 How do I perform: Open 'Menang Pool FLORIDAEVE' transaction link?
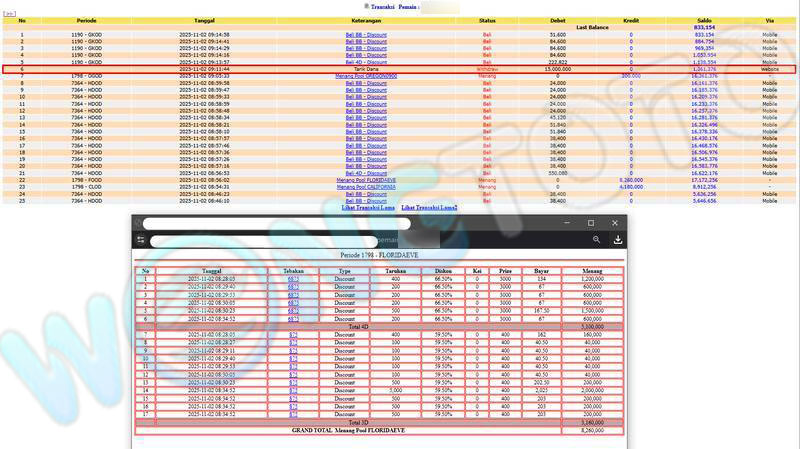(366, 180)
